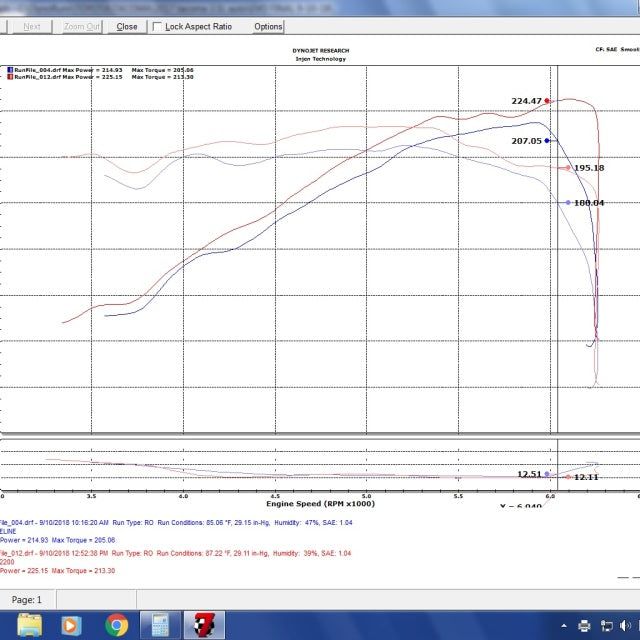The width and height of the screenshot is (640, 640).
Task: Open File Explorer from the taskbar
Action: [30, 625]
